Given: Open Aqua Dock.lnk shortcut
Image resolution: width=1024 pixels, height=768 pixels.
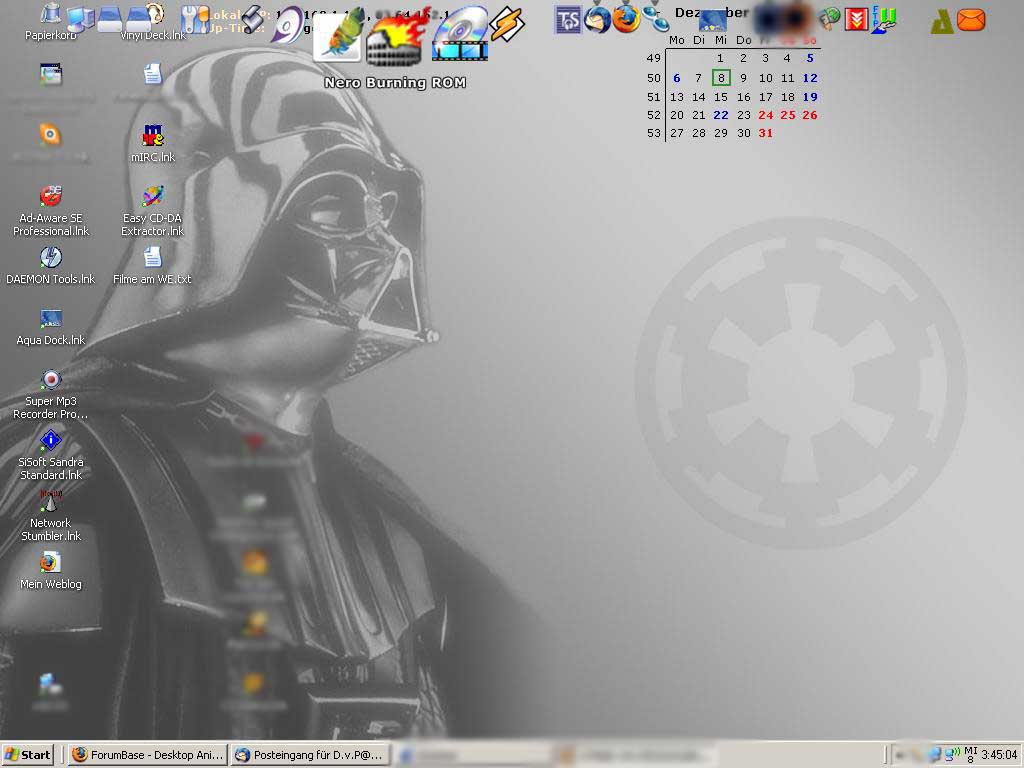Looking at the screenshot, I should click(51, 327).
